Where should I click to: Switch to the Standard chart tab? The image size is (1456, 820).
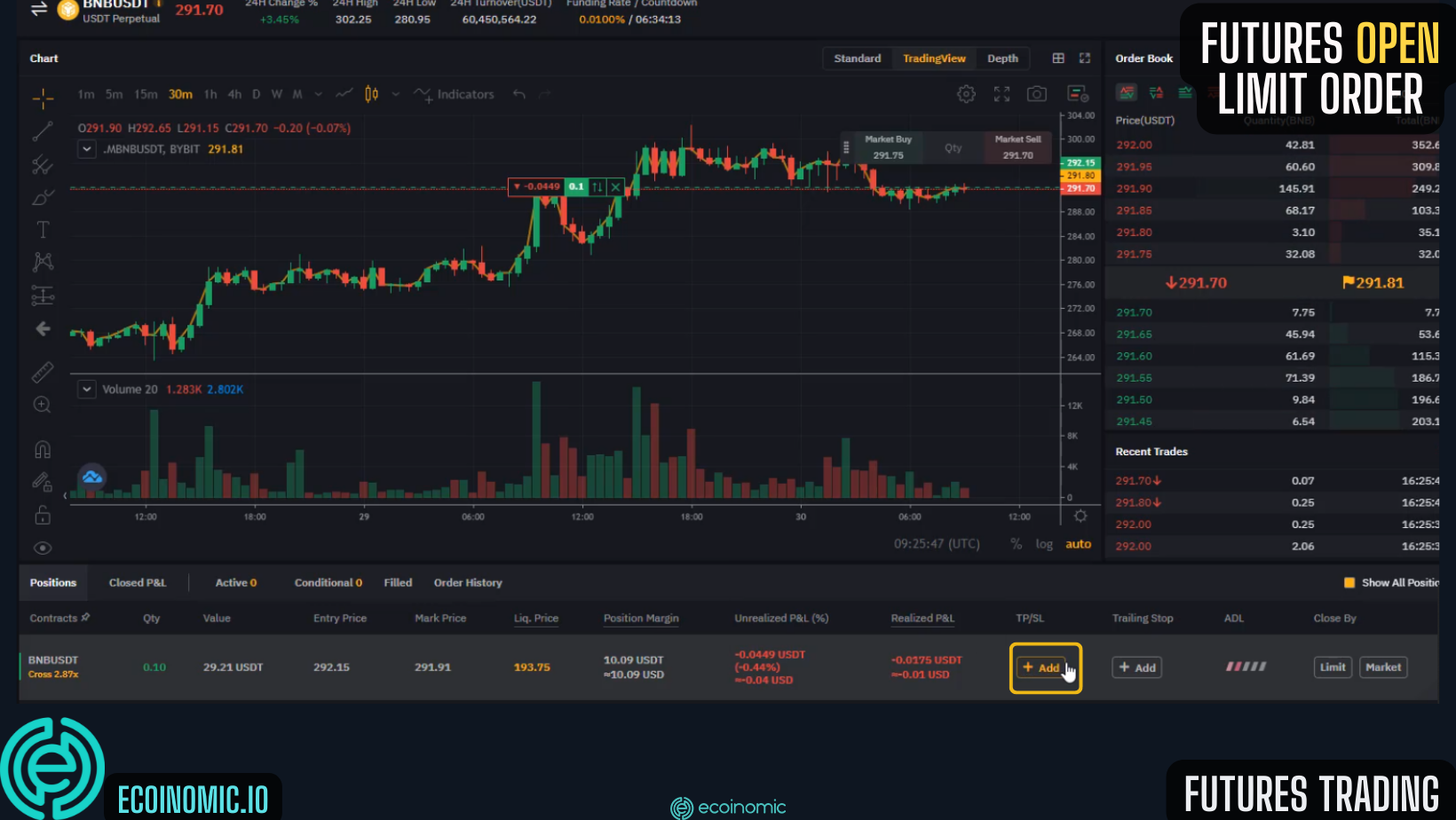858,59
